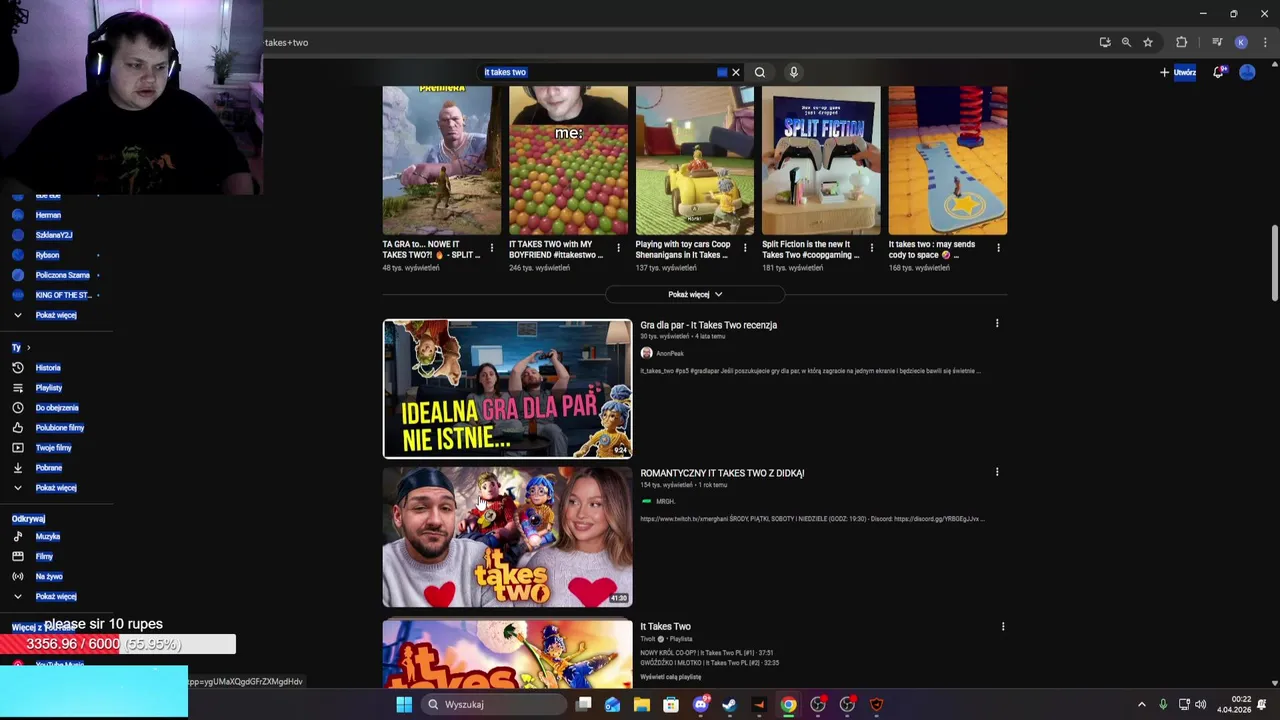The height and width of the screenshot is (720, 1280).
Task: Start voice search with microphone icon
Action: coord(794,72)
